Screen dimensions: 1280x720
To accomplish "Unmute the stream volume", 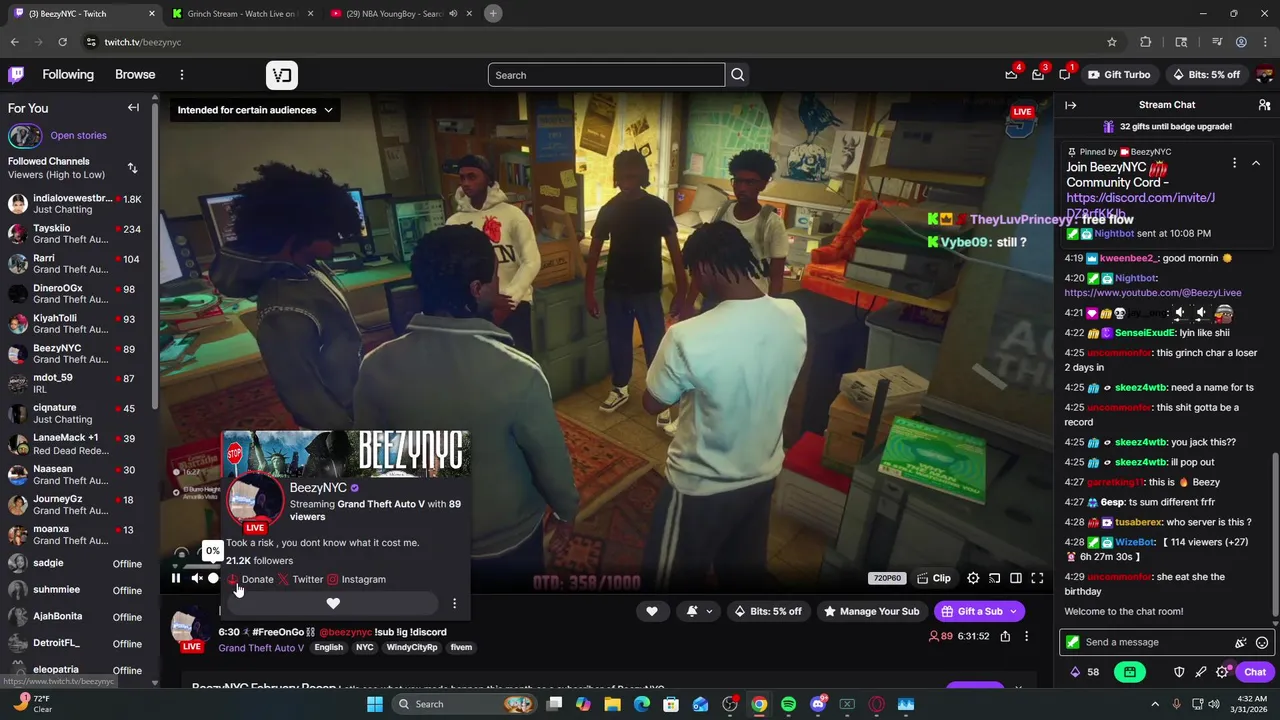I will point(197,578).
